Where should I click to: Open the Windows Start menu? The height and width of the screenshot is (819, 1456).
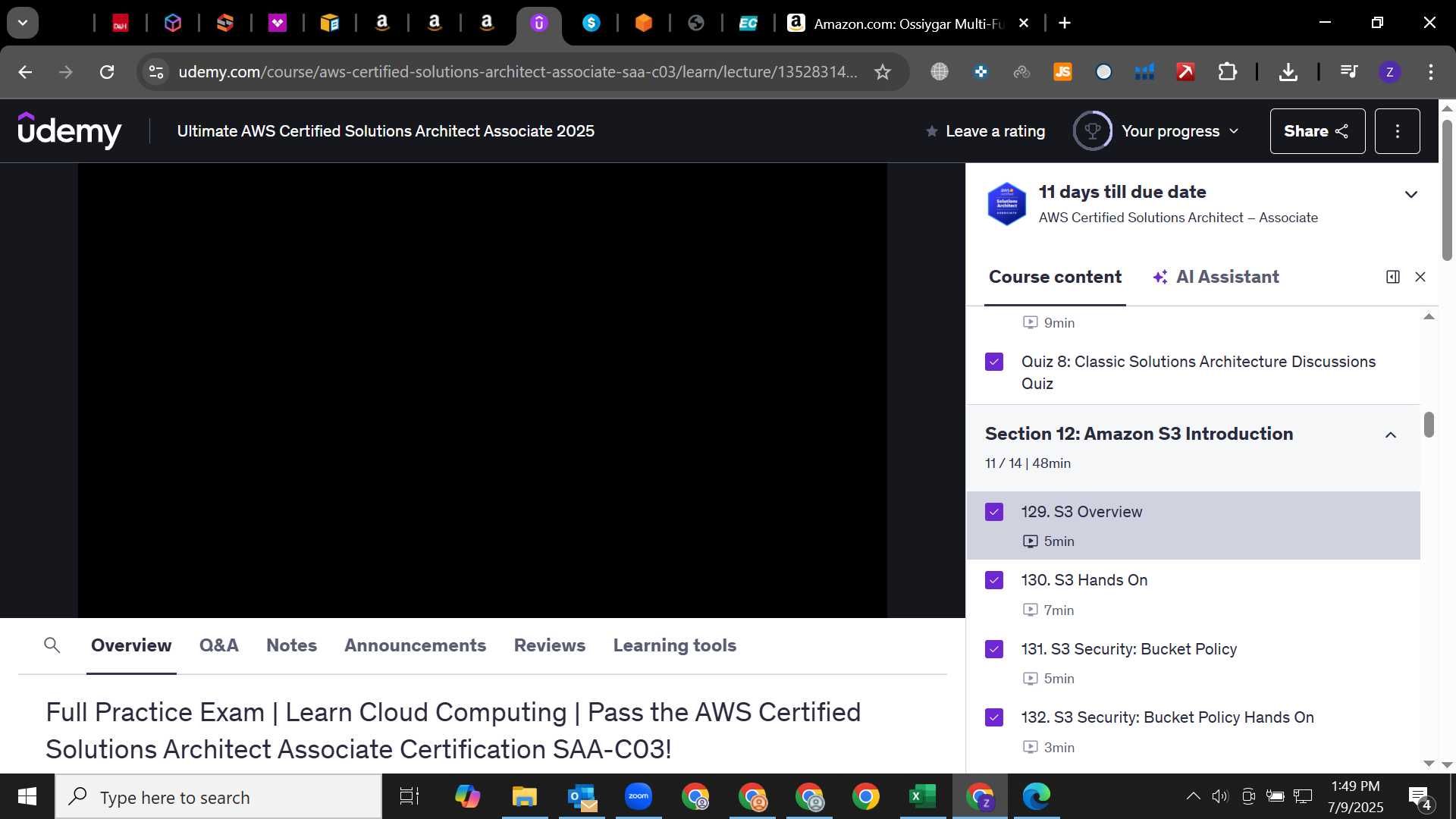(x=27, y=797)
